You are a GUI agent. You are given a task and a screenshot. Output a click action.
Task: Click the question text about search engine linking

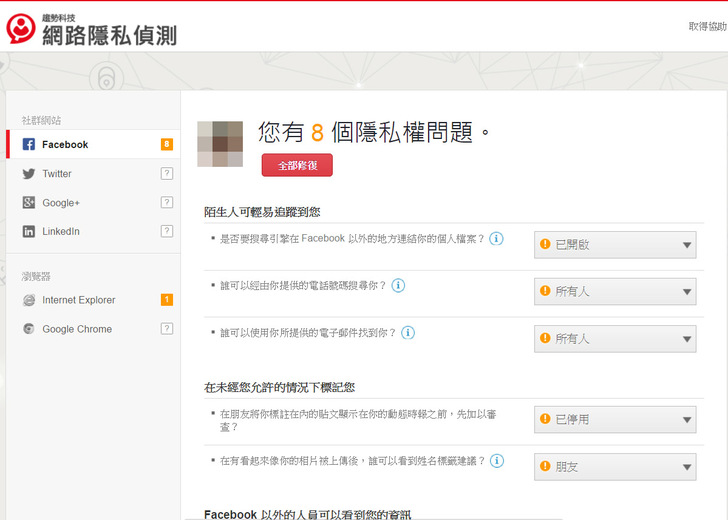[x=352, y=239]
